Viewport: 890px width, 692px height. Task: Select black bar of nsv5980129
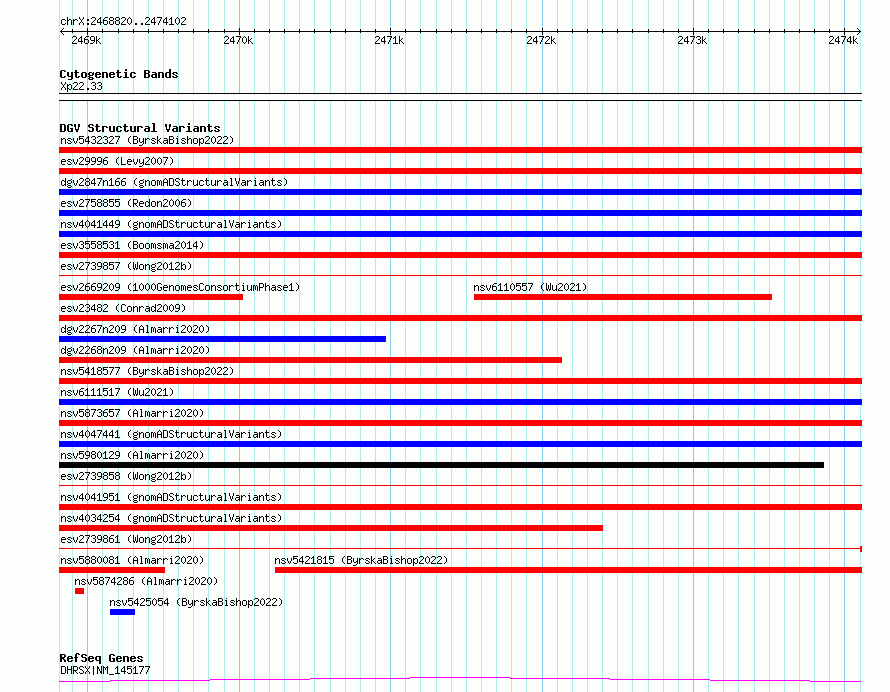pos(442,465)
